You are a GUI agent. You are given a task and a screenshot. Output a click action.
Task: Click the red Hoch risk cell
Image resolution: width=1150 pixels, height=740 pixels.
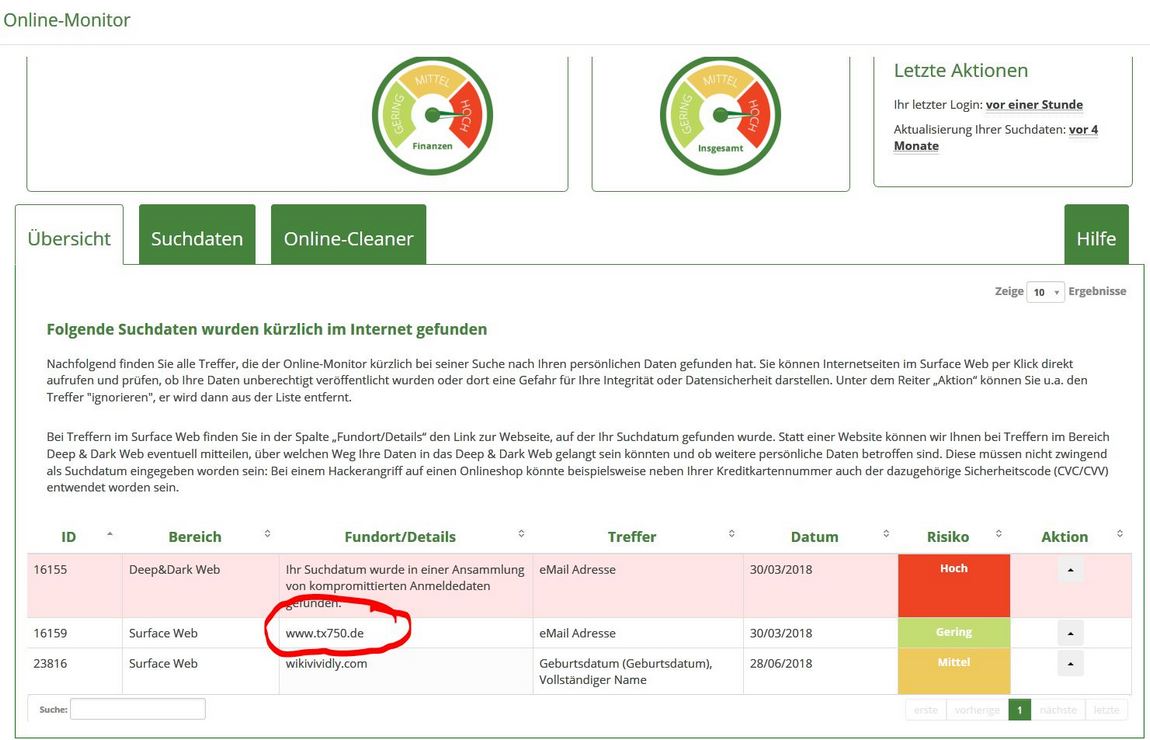pos(954,585)
